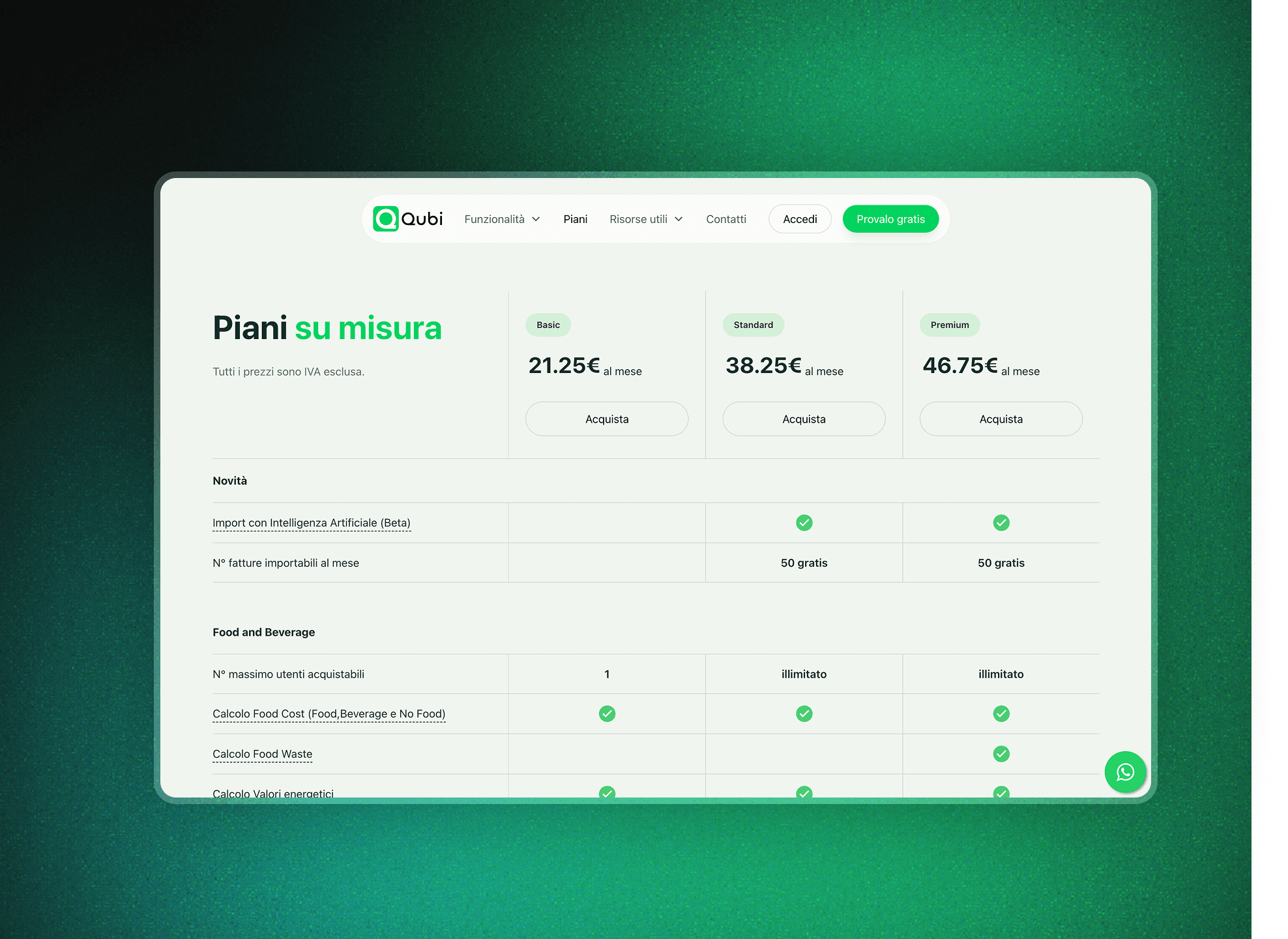Screen dimensions: 1288x939
Task: Click the Qubi logo icon
Action: (x=385, y=219)
